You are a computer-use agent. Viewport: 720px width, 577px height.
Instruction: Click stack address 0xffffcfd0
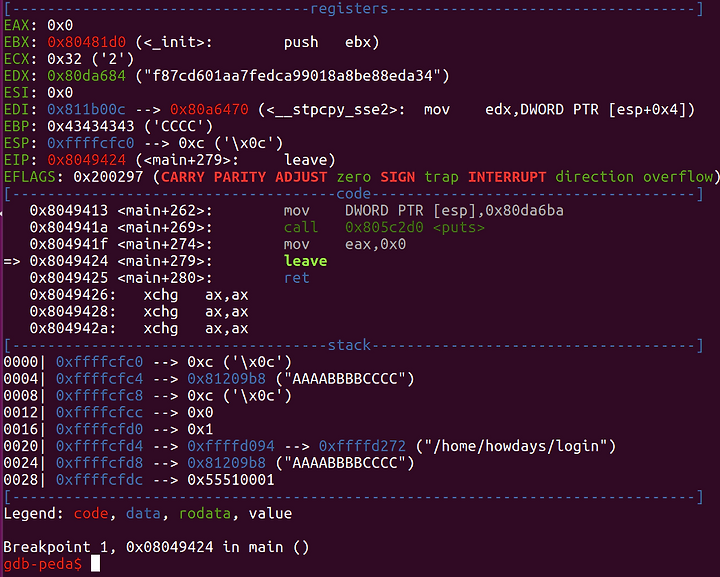[x=99, y=429]
